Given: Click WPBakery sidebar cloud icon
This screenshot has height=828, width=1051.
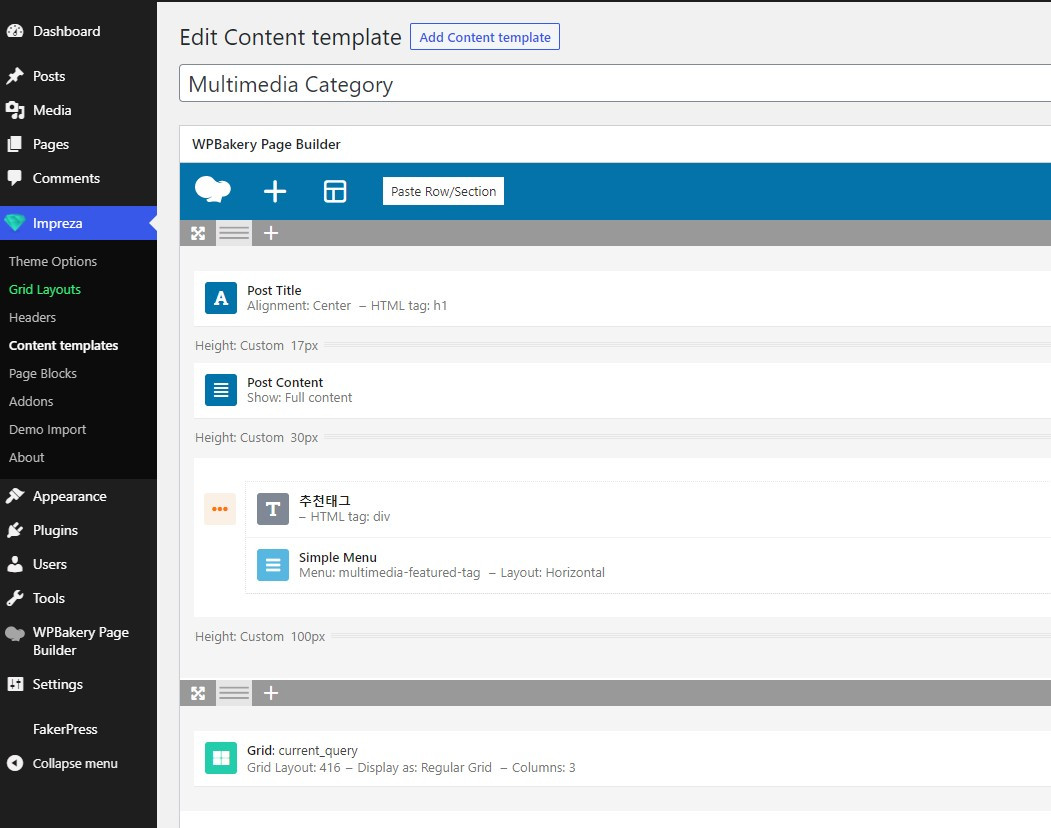Looking at the screenshot, I should coord(15,633).
